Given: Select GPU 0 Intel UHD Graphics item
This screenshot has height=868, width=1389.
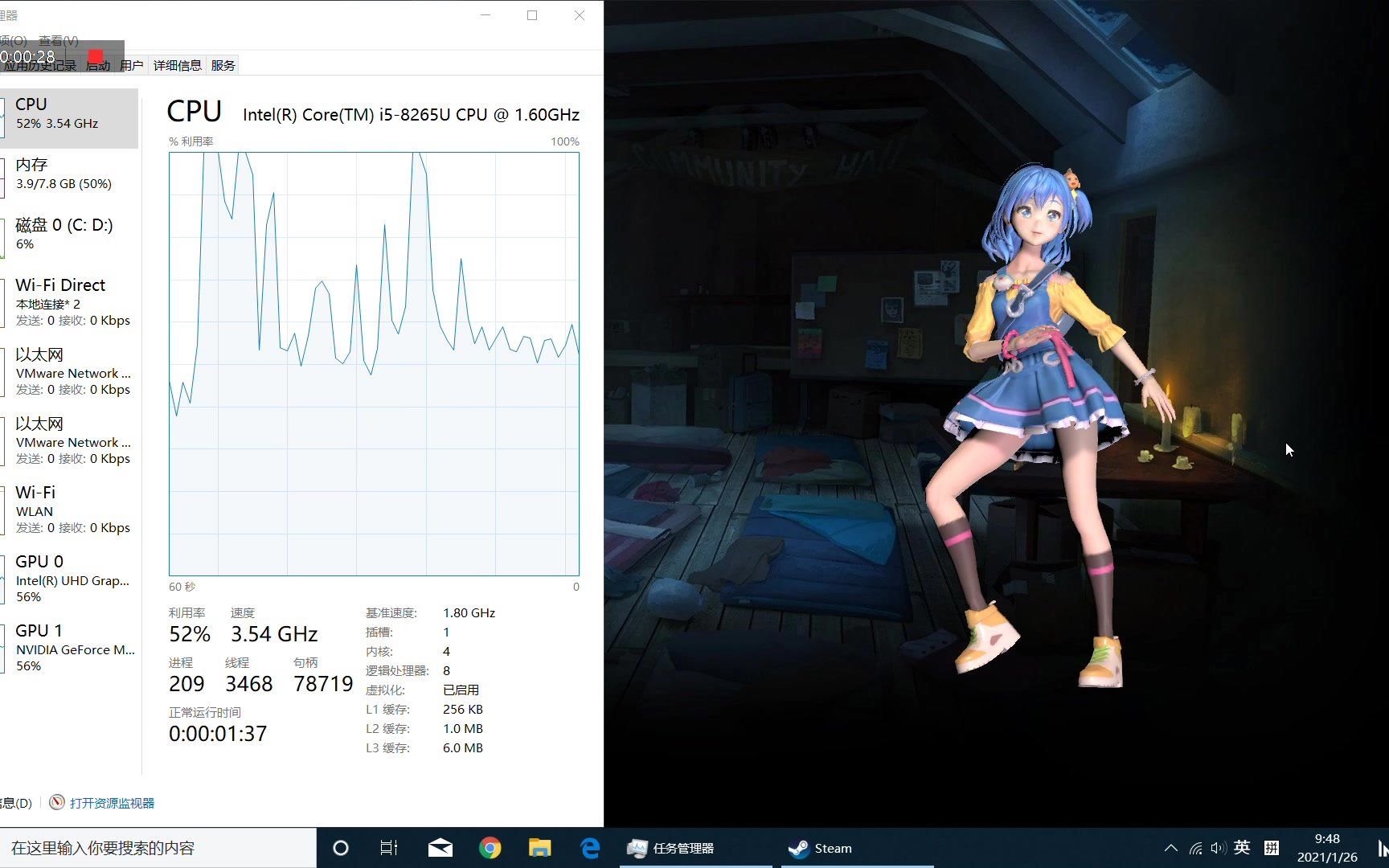Looking at the screenshot, I should tap(69, 579).
